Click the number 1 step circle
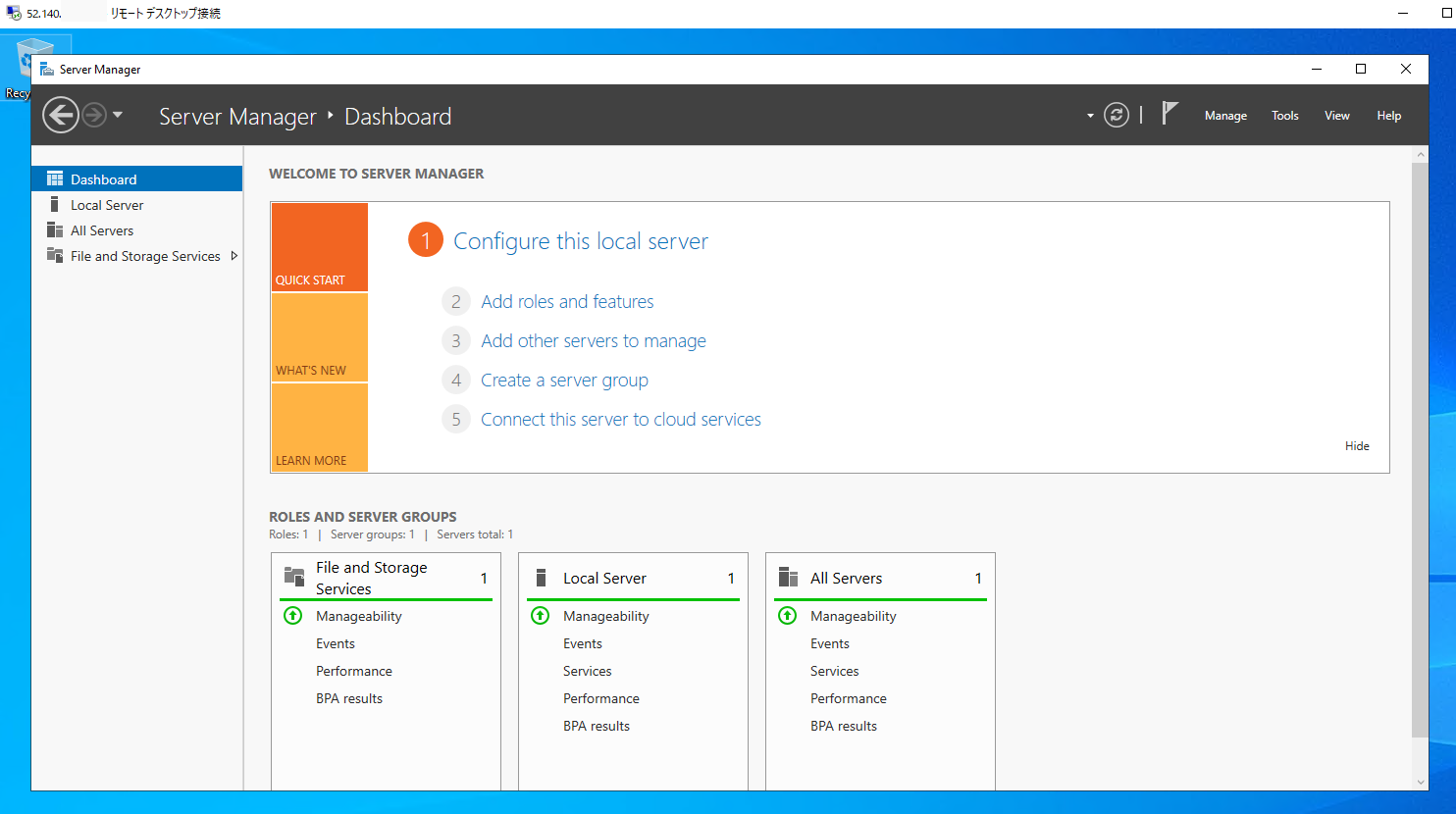Screen dimensions: 1456x814 click(x=426, y=240)
